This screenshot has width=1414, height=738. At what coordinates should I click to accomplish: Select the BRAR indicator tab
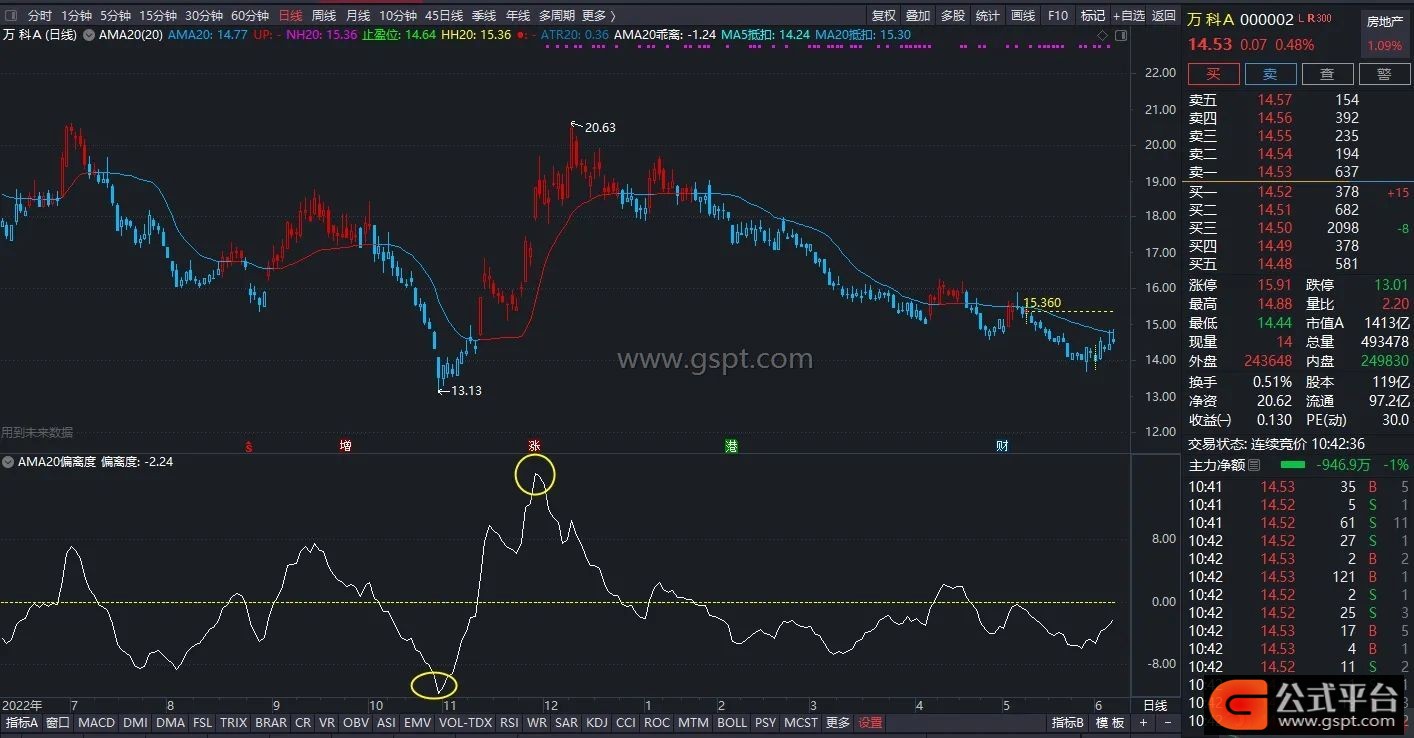[x=271, y=722]
